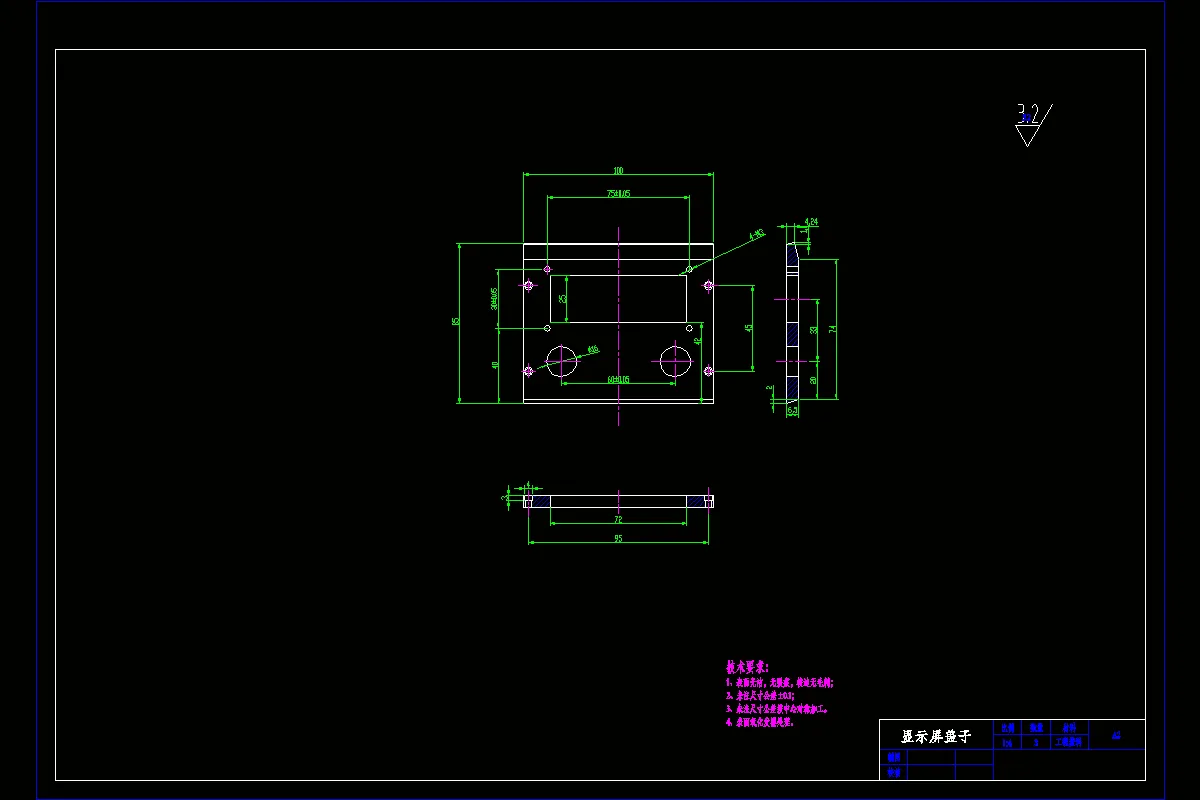Click the '技术要求:' heading text
The image size is (1200, 800).
747,666
